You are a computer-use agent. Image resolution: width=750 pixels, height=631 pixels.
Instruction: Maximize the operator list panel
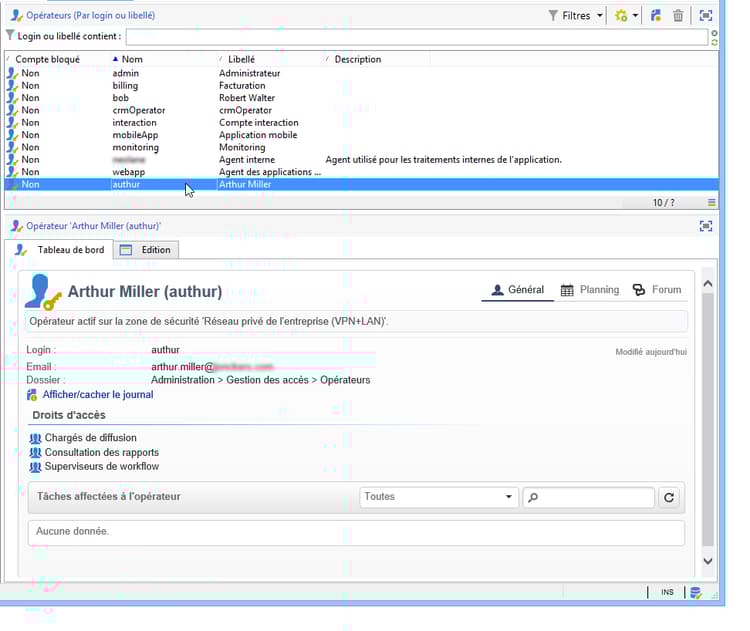pyautogui.click(x=706, y=16)
